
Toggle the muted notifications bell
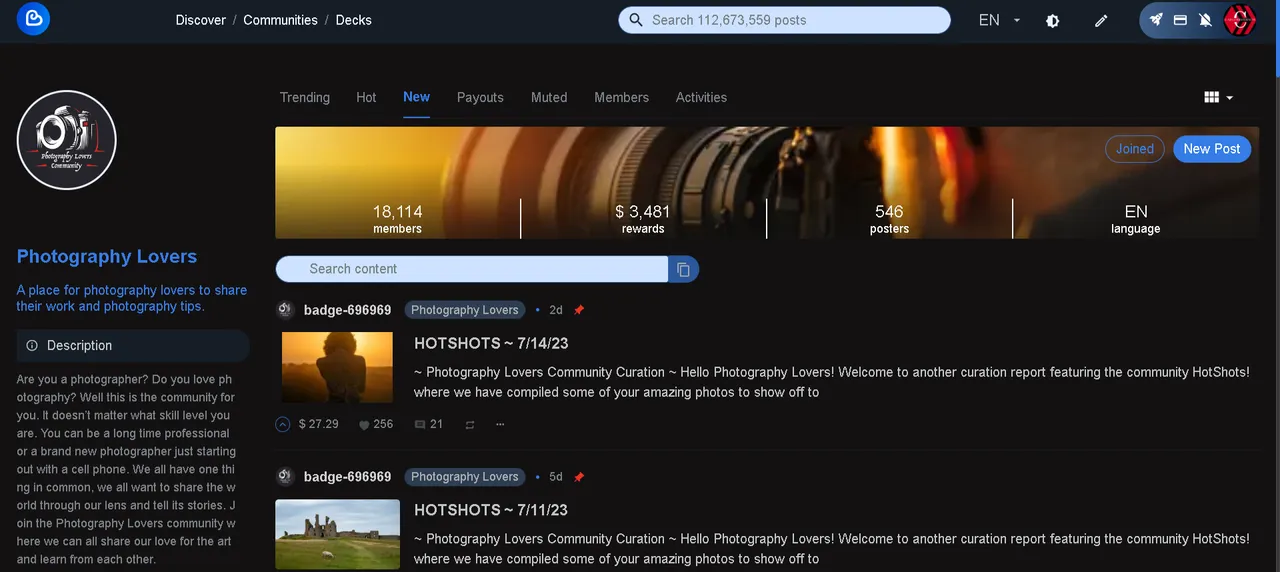pyautogui.click(x=1205, y=20)
